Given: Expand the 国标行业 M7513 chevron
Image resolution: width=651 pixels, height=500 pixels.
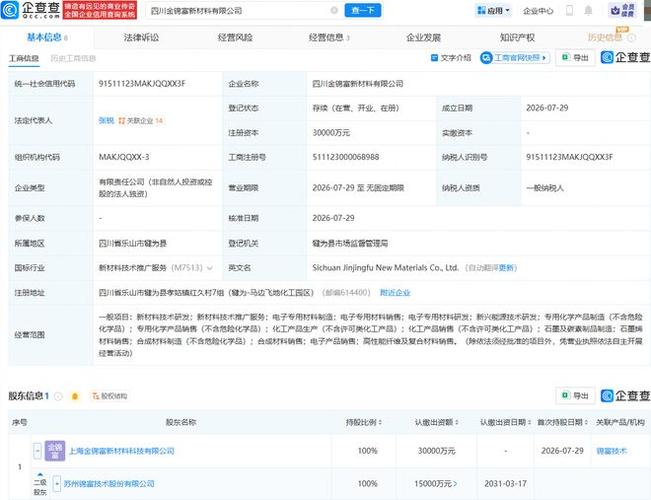Looking at the screenshot, I should point(210,268).
